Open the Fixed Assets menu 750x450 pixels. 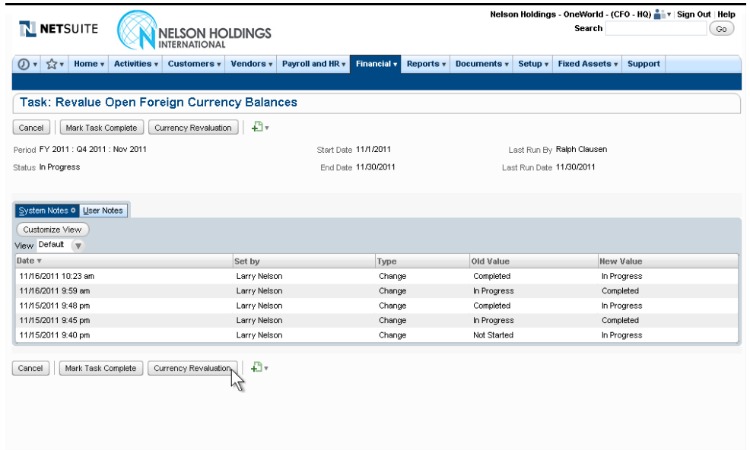coord(587,64)
